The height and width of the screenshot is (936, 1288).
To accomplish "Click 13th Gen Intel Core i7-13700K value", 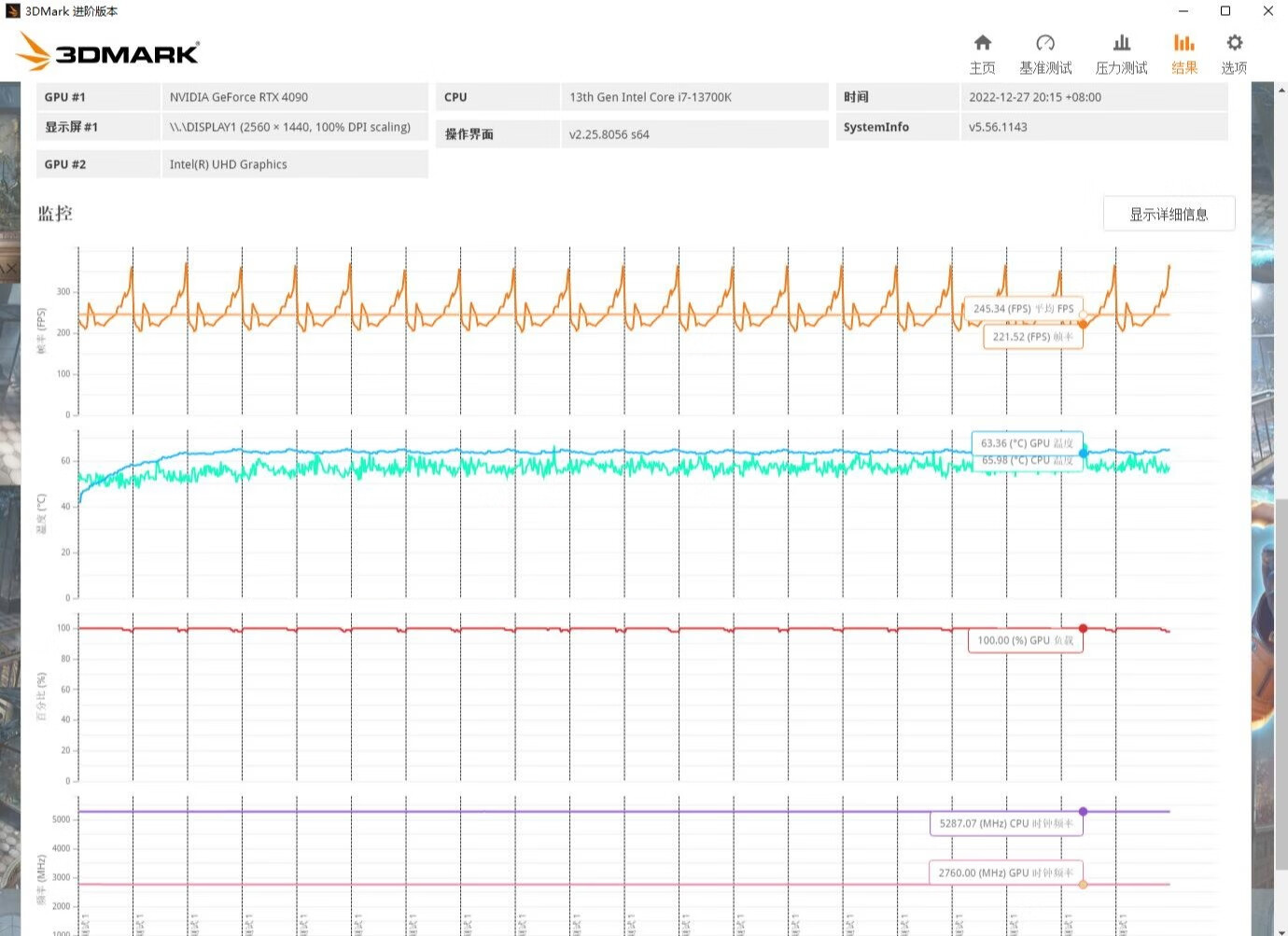I will [651, 97].
